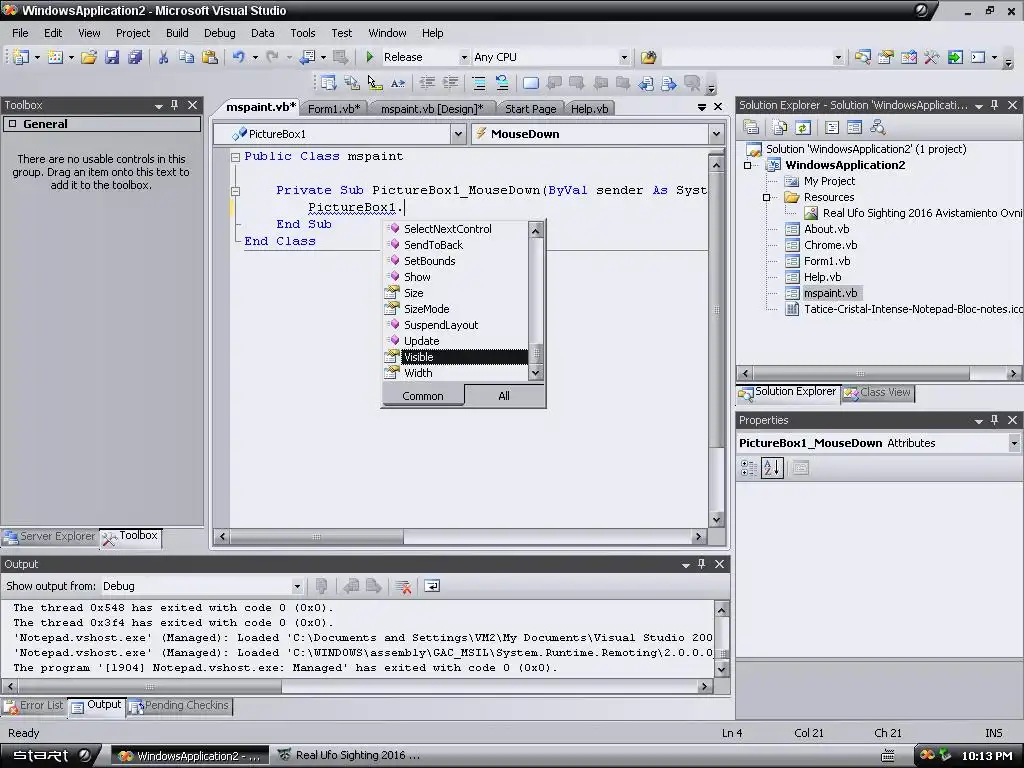Toggle auto-hide pin on Properties panel
This screenshot has width=1024, height=768.
(x=995, y=421)
